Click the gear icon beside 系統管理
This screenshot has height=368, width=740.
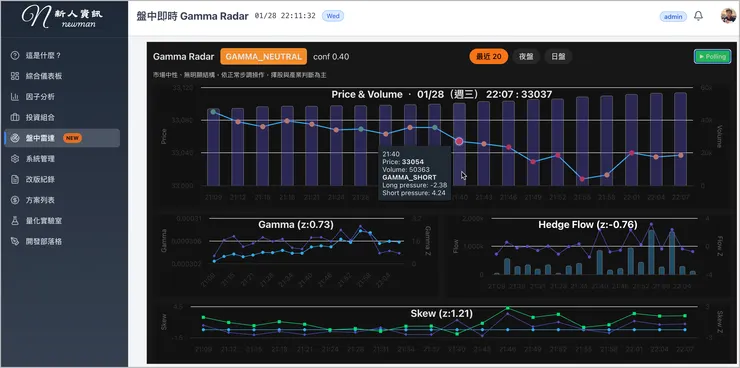[15, 159]
